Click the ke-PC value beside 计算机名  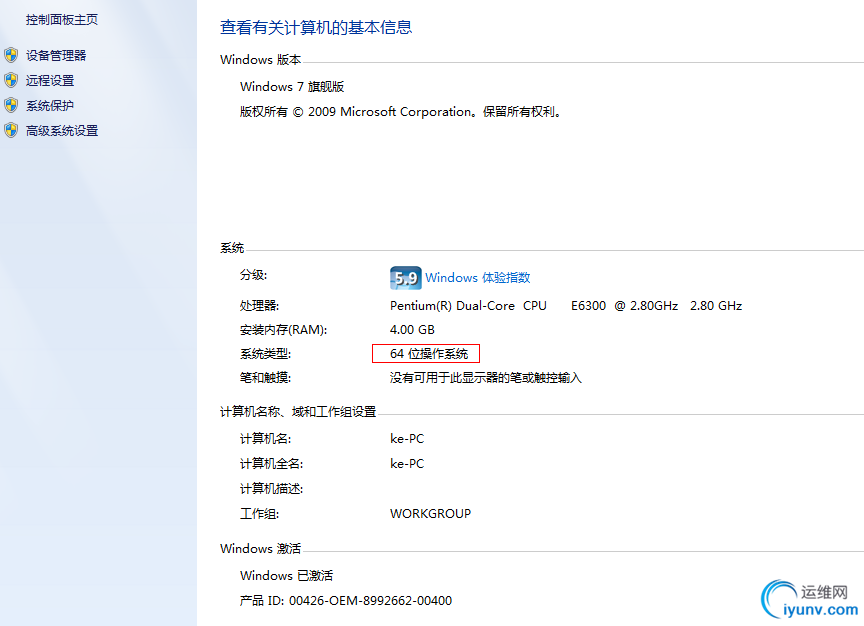pyautogui.click(x=407, y=439)
